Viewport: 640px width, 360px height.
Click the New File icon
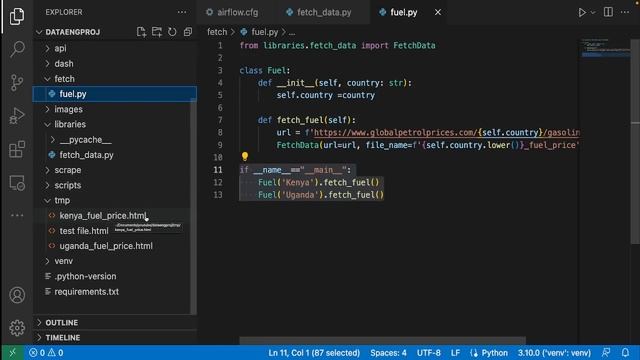click(x=141, y=32)
